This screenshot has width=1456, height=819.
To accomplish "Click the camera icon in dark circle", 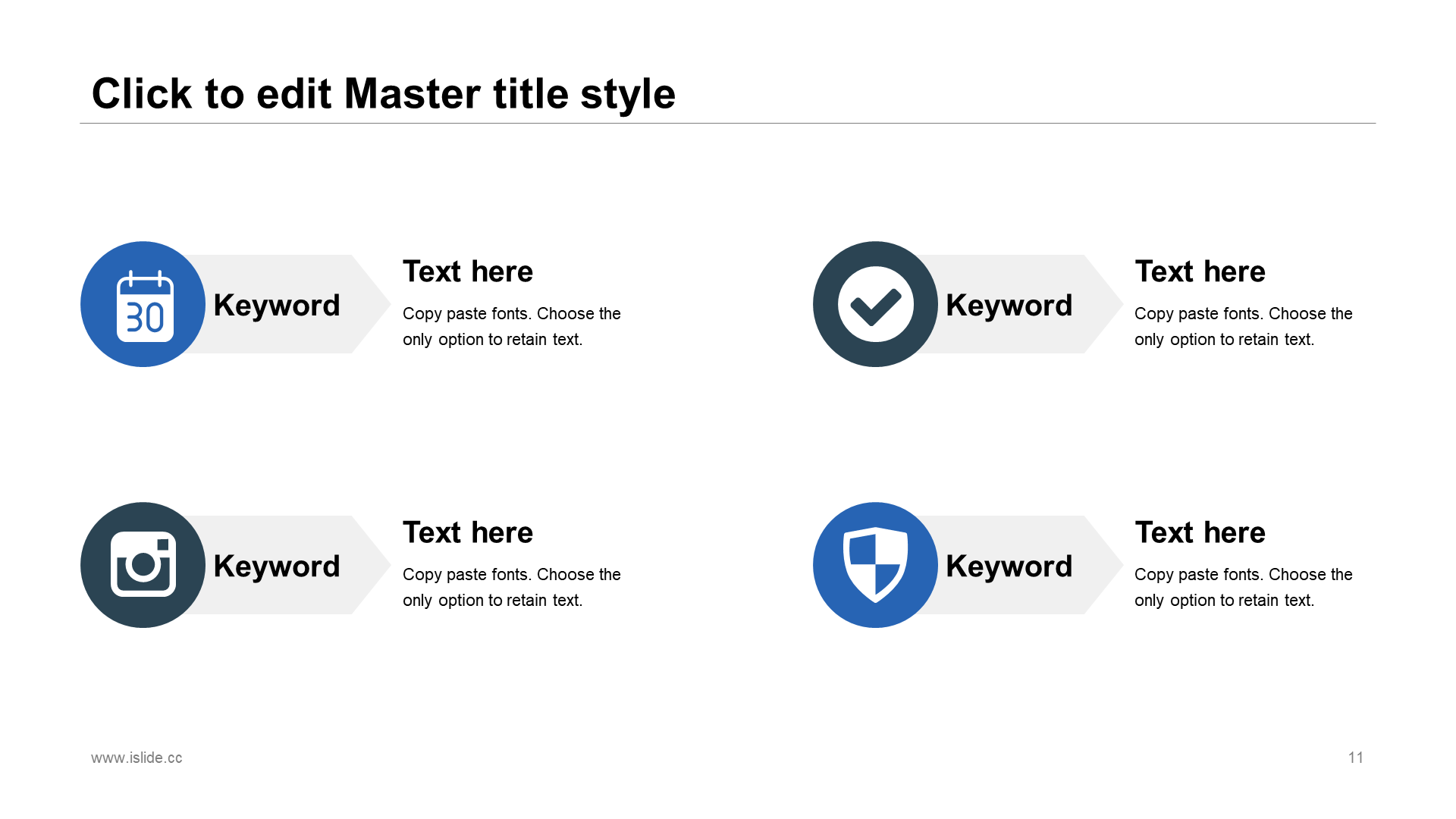I will click(x=143, y=565).
